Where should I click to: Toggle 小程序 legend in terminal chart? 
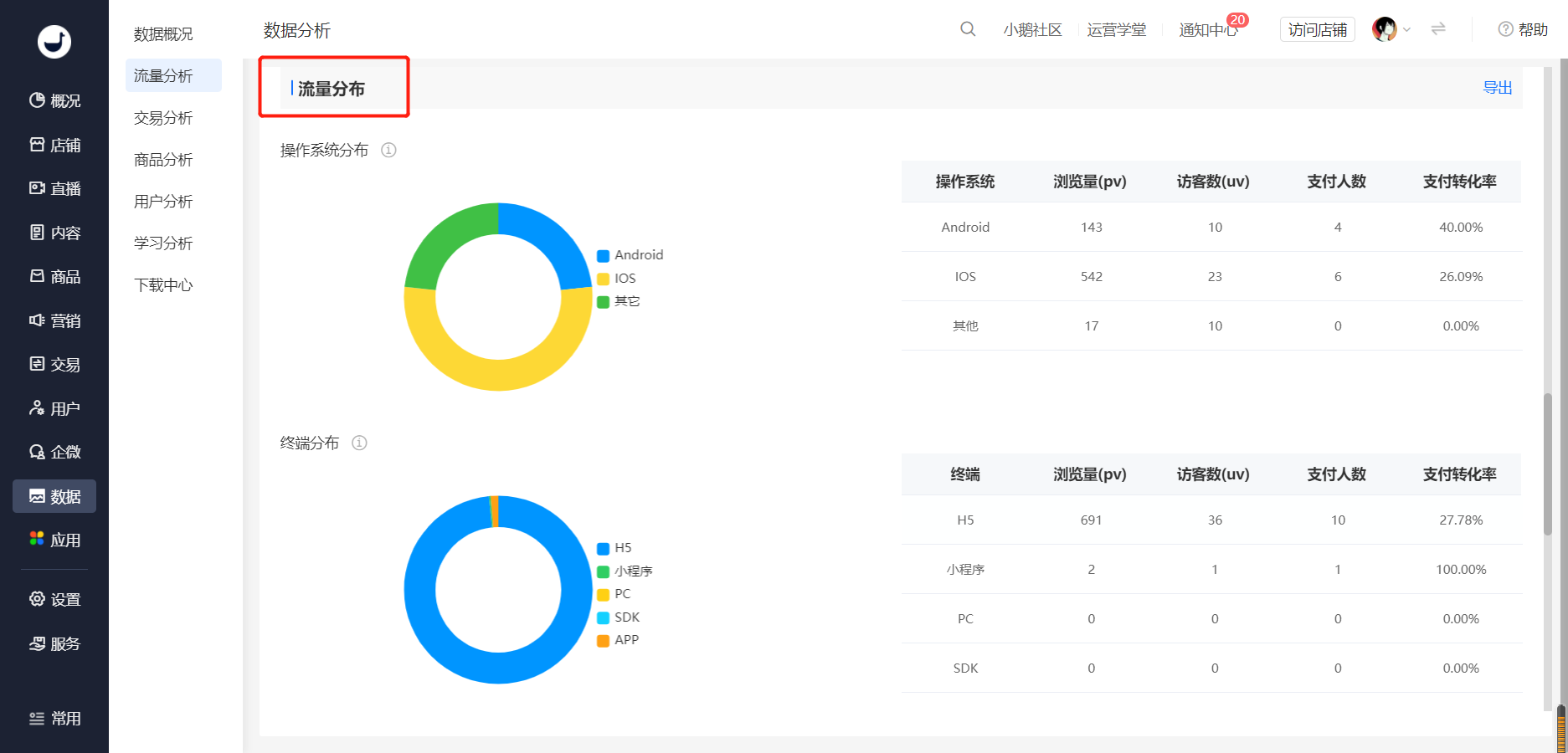pyautogui.click(x=625, y=571)
